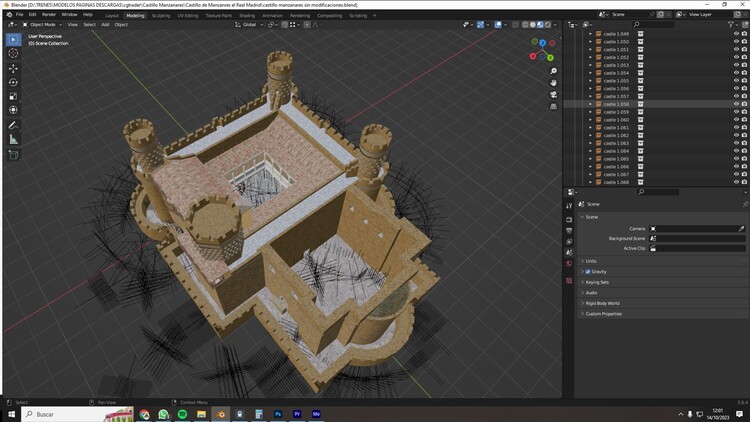The image size is (750, 422).
Task: Enable the Gravity checkbox
Action: click(x=588, y=271)
